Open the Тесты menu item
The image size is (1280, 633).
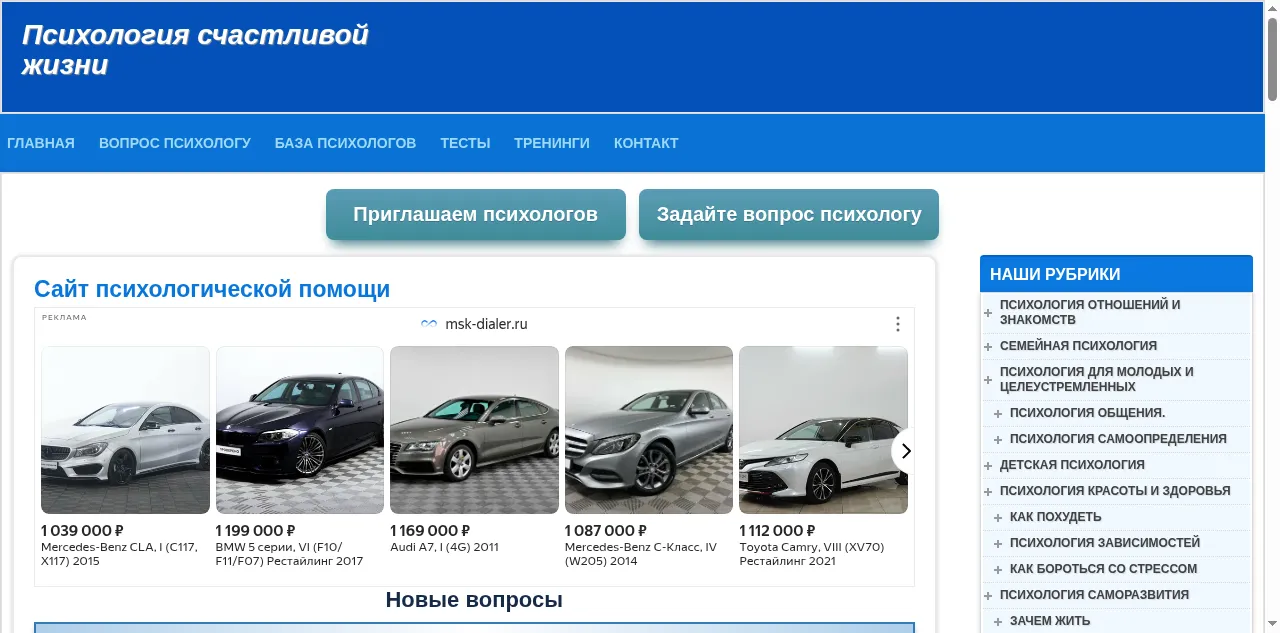point(465,143)
